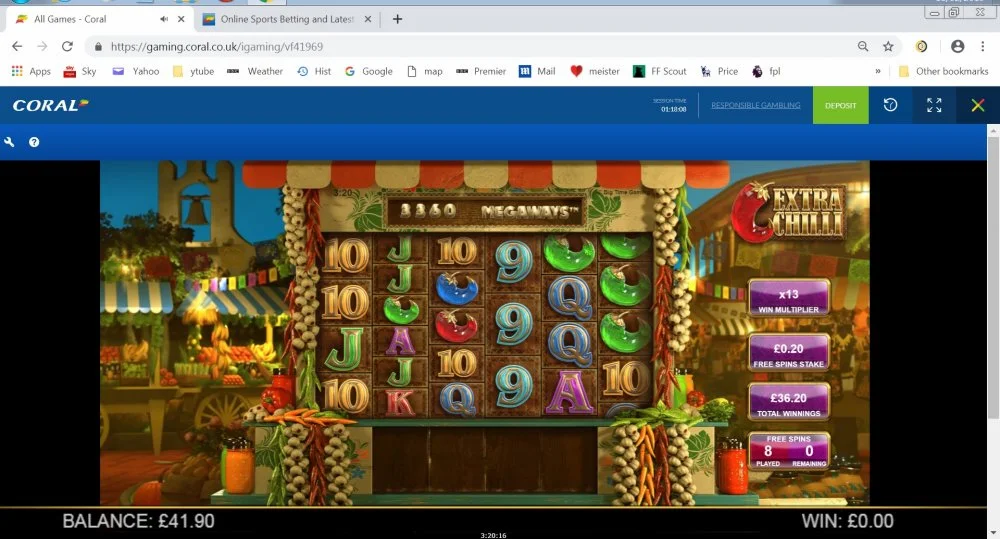Close the Online Sports Betting tab

point(368,19)
